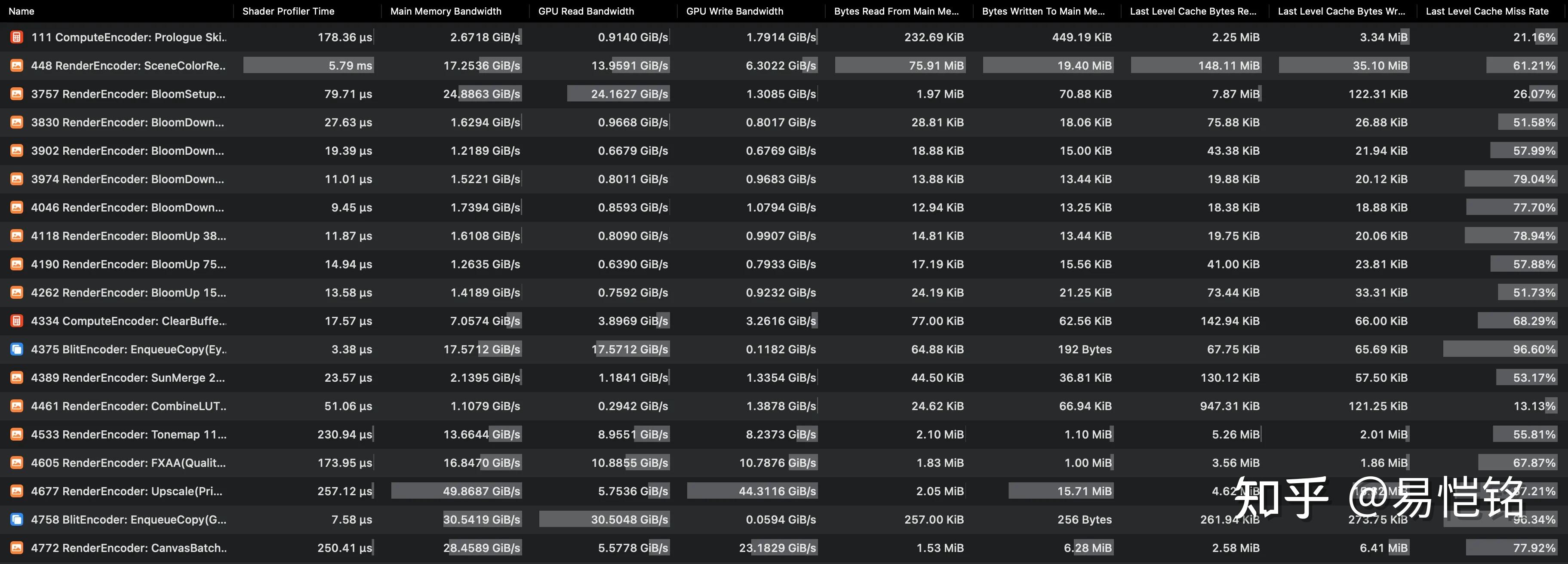Click the render icon beside 4533 Tonemap
The height and width of the screenshot is (564, 1568).
coord(16,435)
